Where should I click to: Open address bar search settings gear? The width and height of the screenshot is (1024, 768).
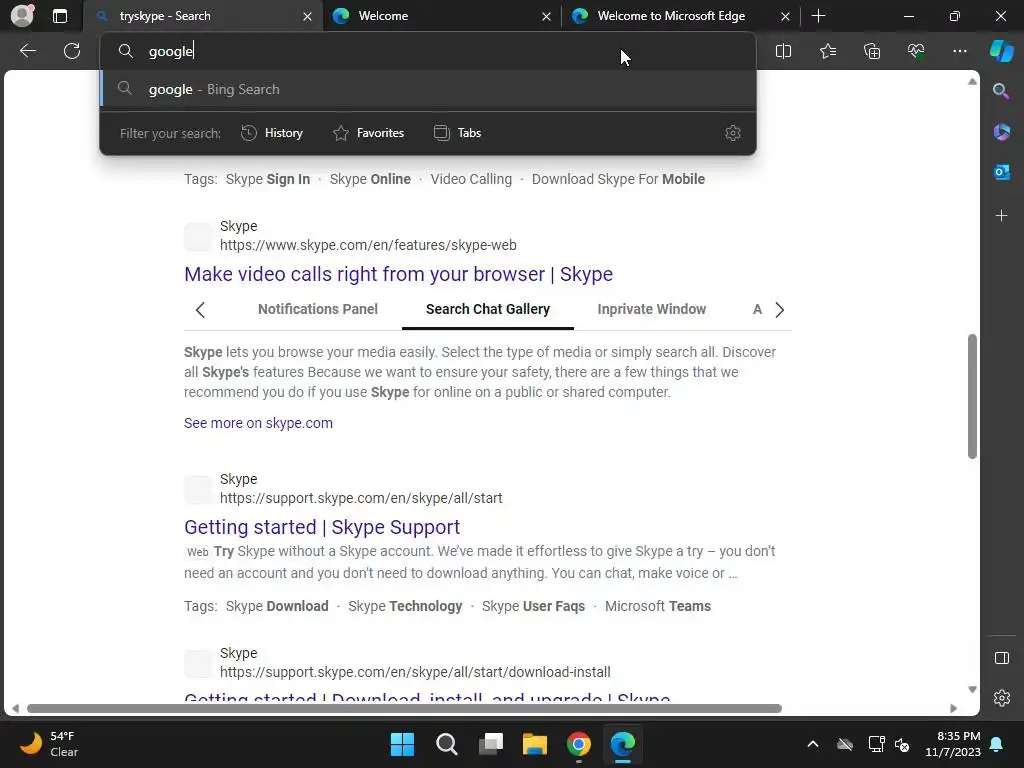point(733,133)
